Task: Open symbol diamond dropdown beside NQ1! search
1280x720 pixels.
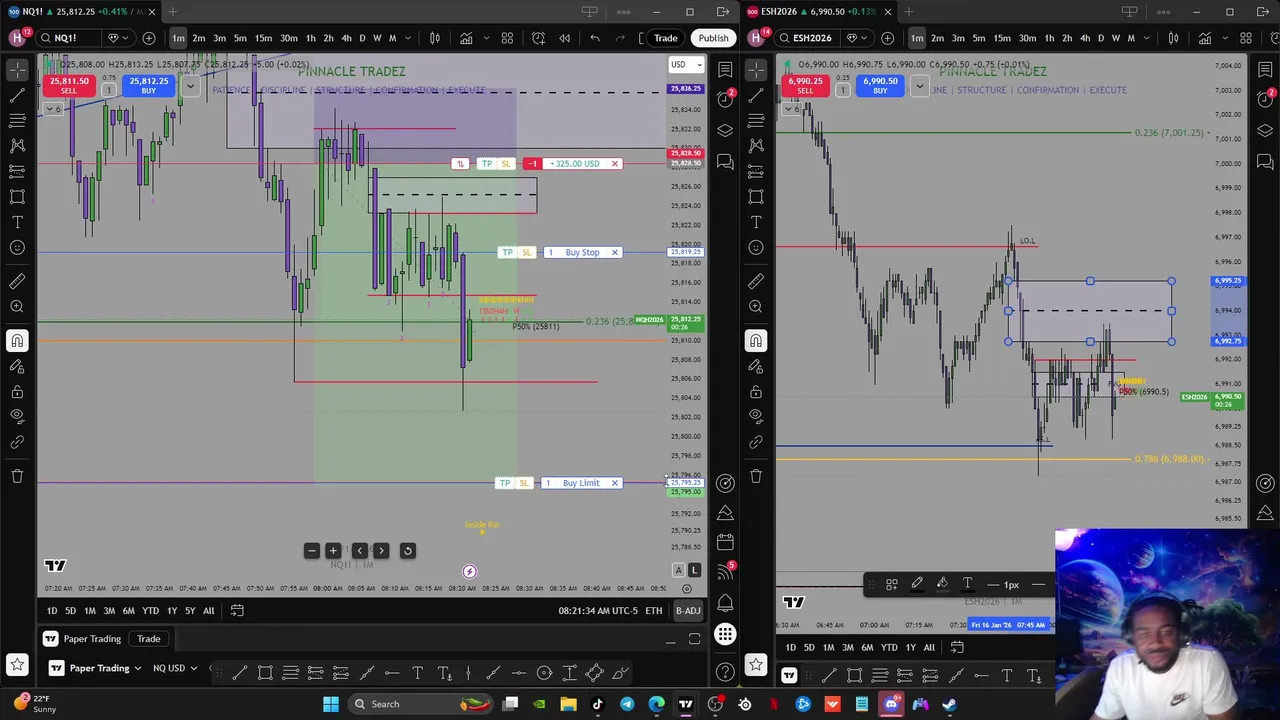Action: [x=116, y=38]
